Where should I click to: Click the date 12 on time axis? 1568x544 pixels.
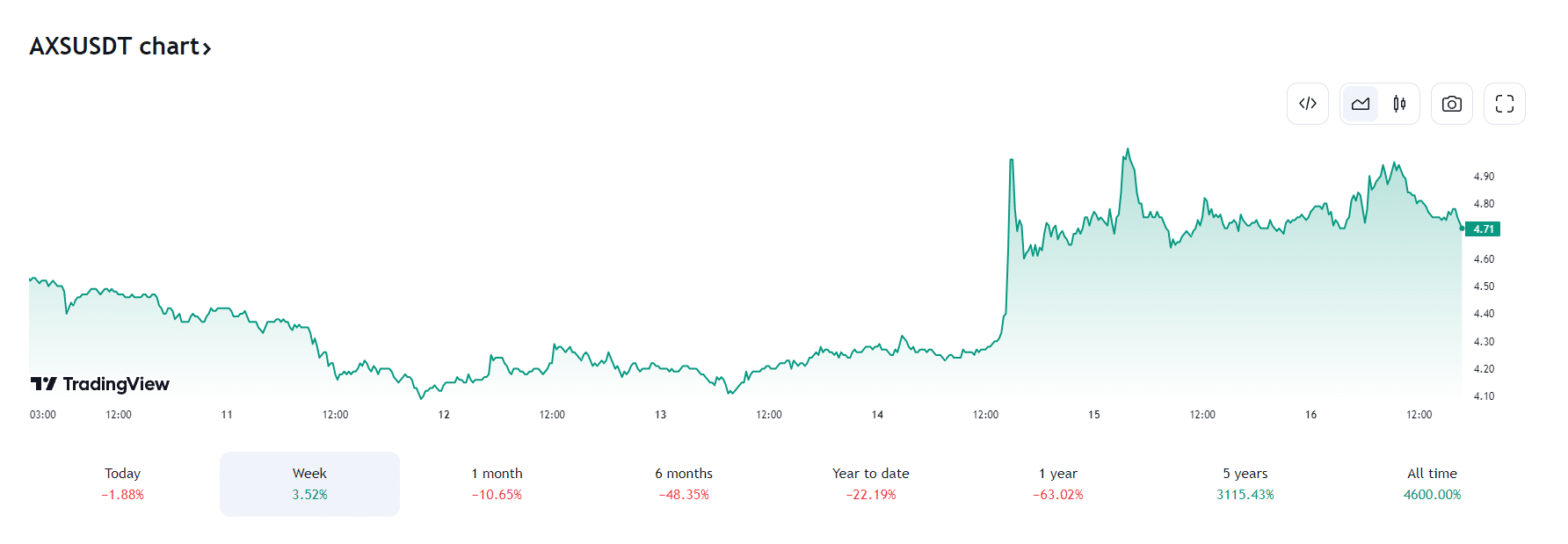point(444,415)
